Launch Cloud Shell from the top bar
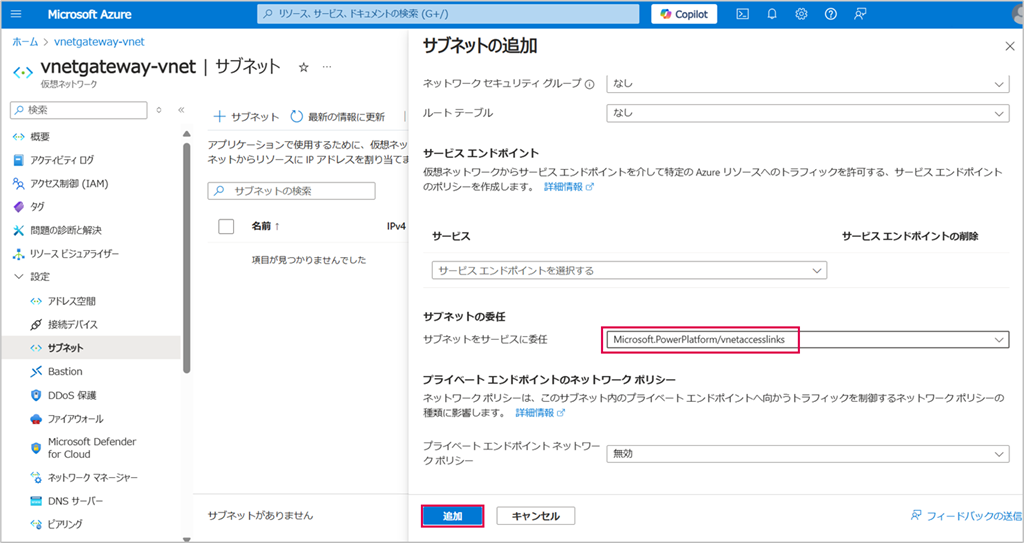Viewport: 1024px width, 543px height. [743, 14]
